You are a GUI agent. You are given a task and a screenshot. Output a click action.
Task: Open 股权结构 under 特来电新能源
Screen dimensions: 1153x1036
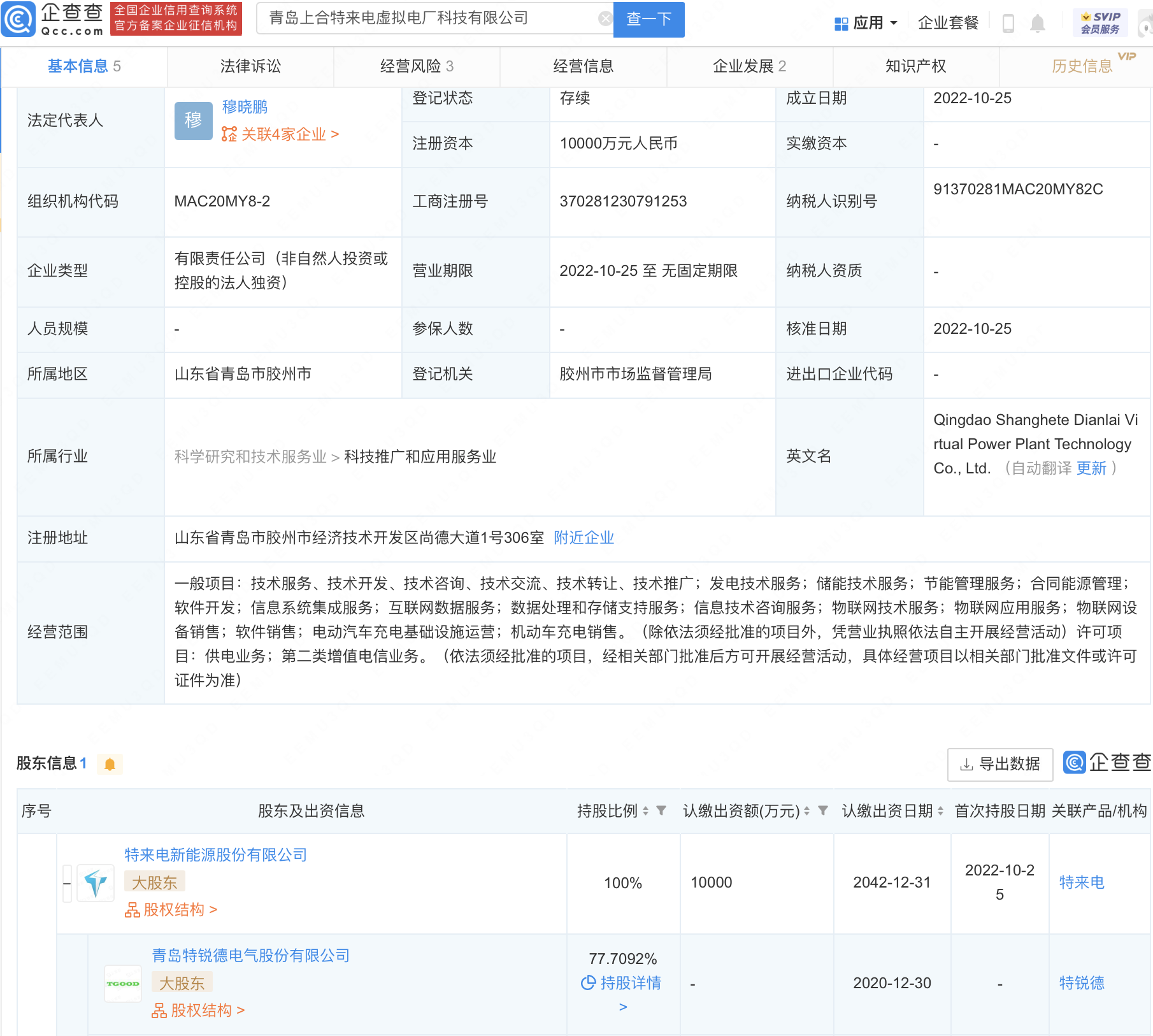point(171,910)
